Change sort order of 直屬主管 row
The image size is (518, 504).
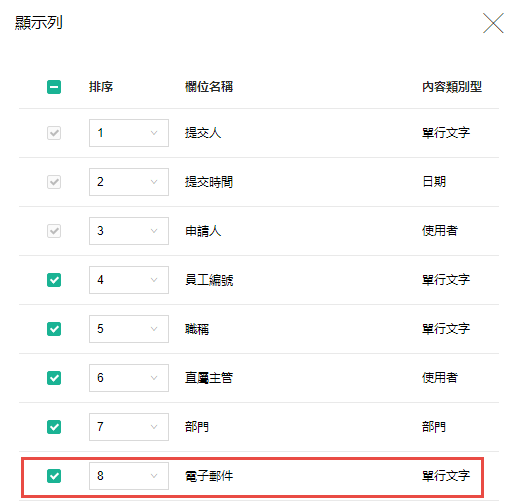[129, 378]
